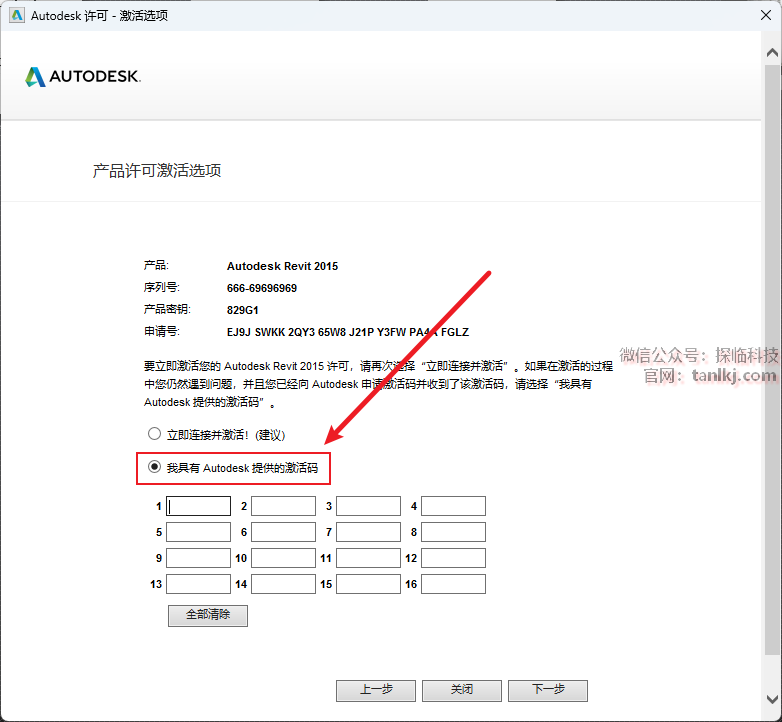Click activation code field 11
This screenshot has height=722, width=782.
[369, 558]
